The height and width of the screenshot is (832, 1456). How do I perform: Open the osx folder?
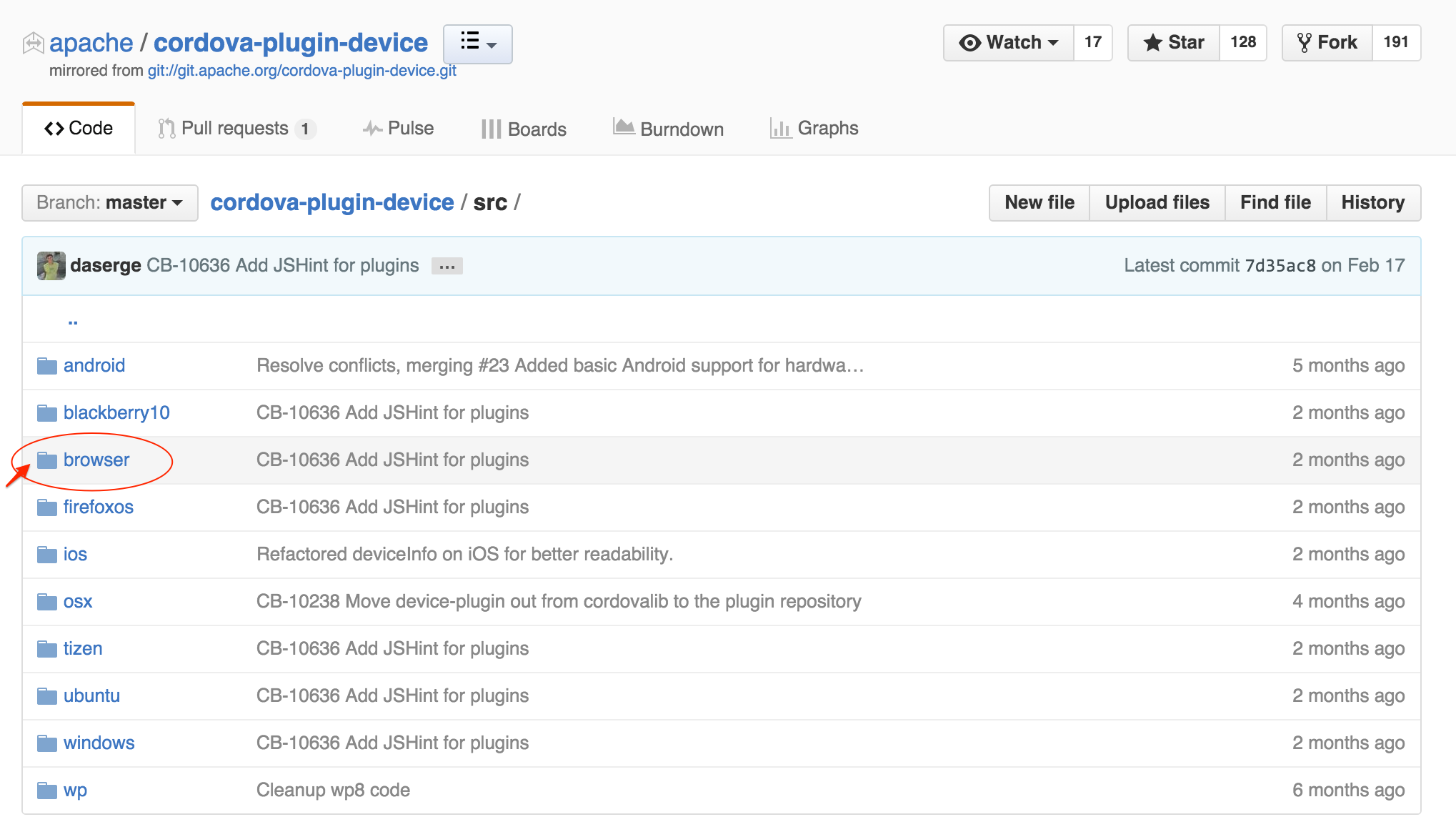pos(78,602)
